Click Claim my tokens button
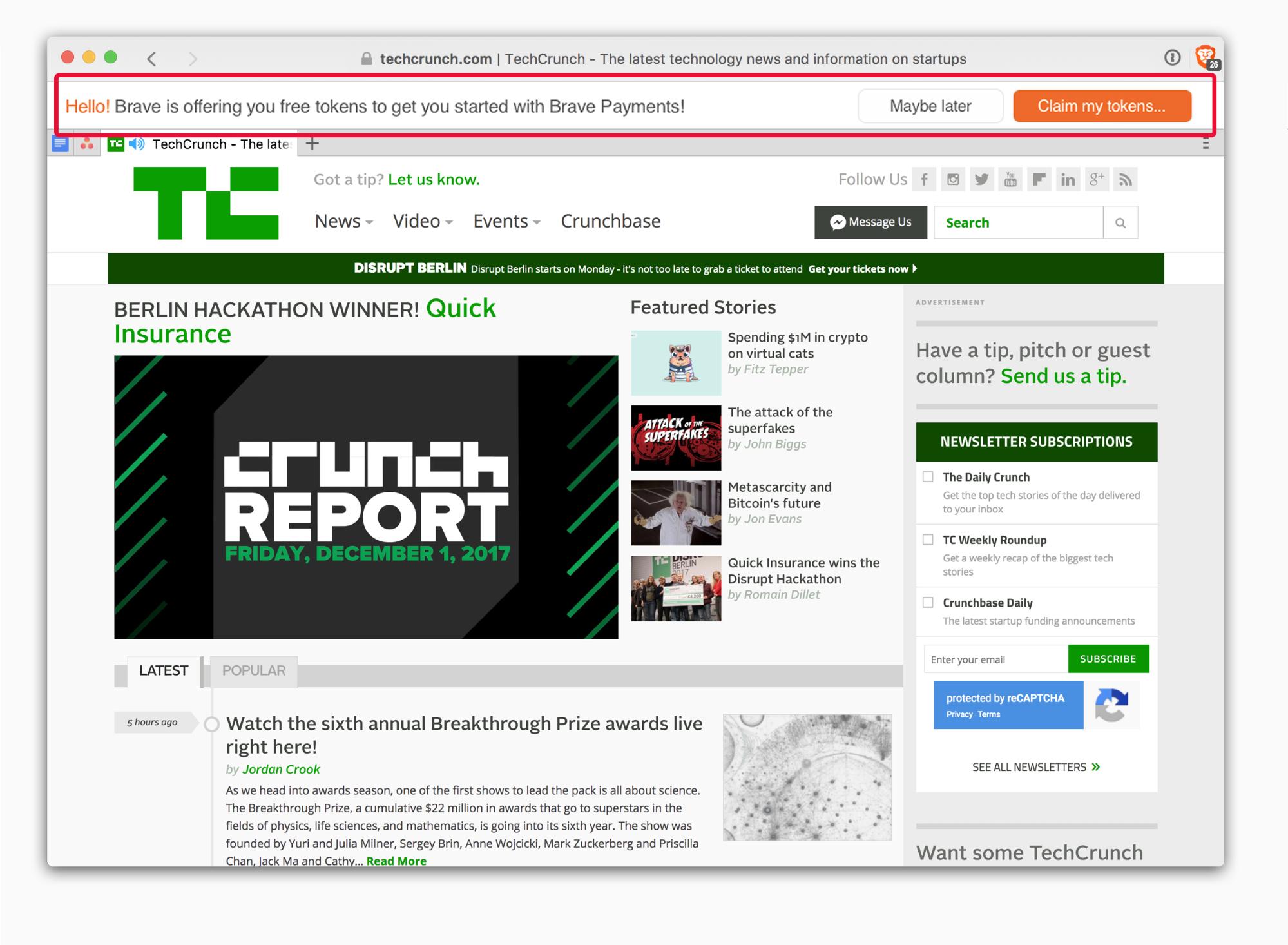This screenshot has width=1288, height=945. (x=1102, y=106)
